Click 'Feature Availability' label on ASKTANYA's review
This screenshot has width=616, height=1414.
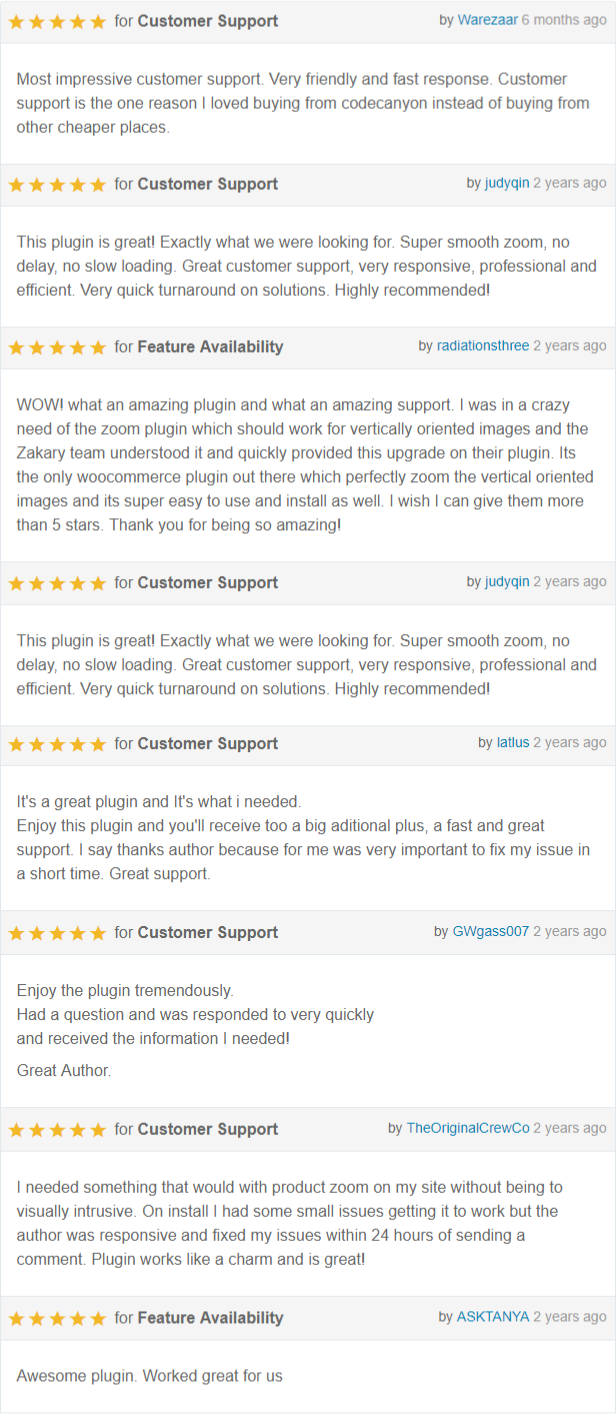210,1318
